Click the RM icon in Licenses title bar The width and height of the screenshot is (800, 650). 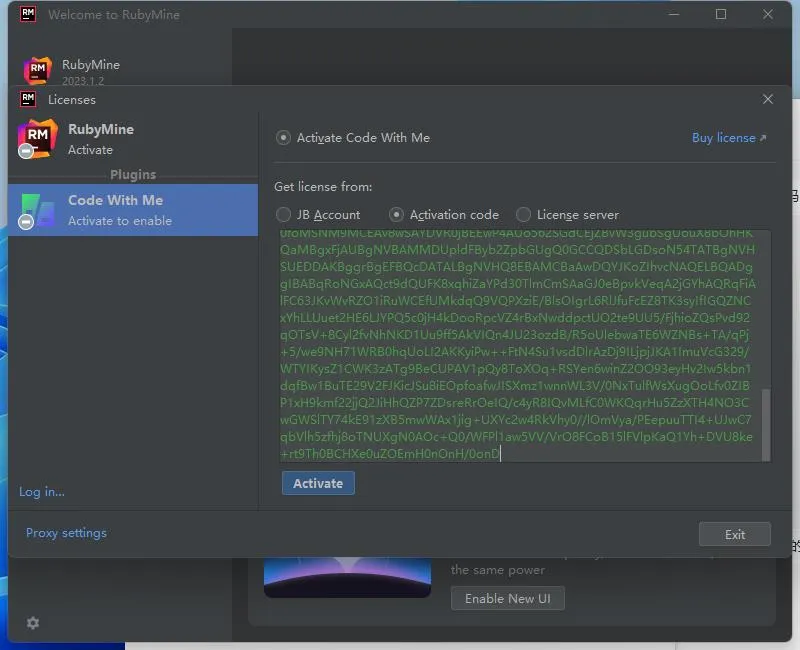click(28, 99)
